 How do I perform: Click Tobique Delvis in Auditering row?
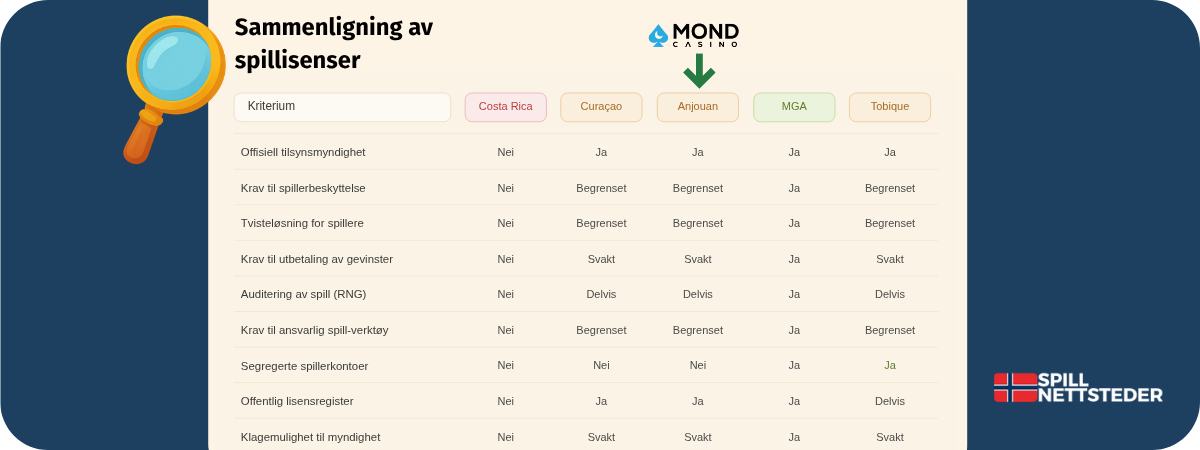point(890,294)
